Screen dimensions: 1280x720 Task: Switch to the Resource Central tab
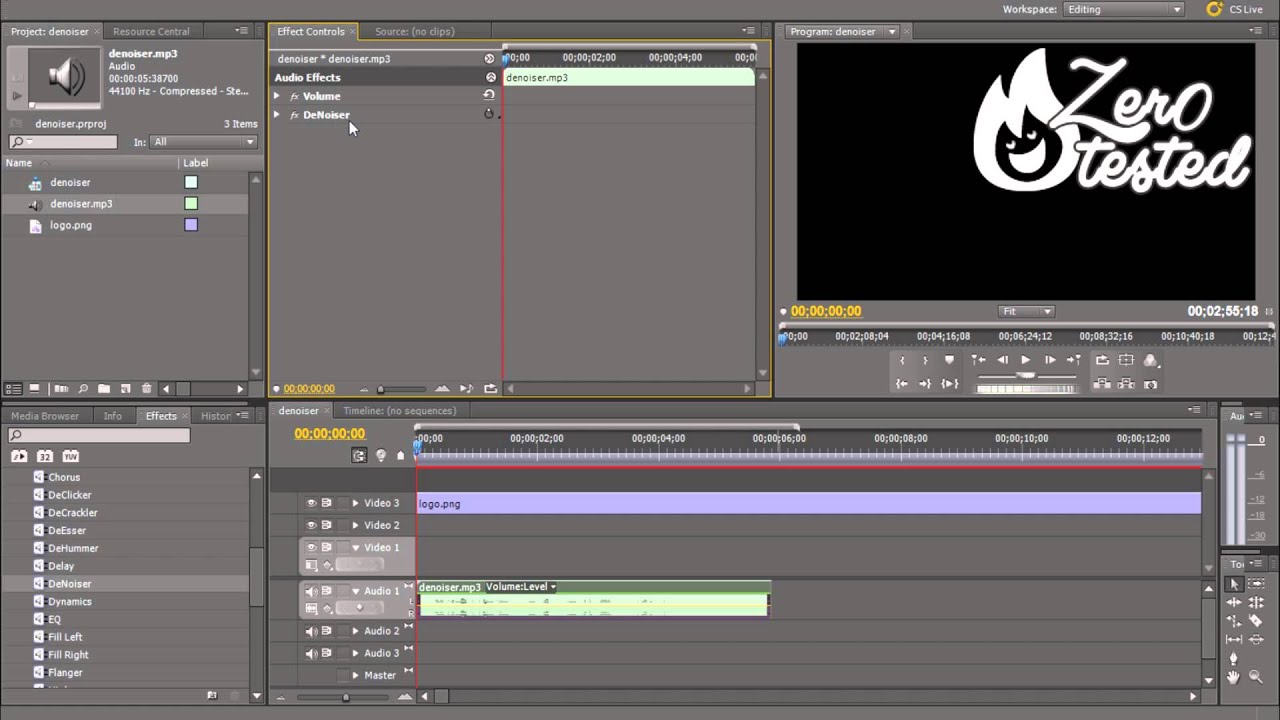tap(151, 31)
